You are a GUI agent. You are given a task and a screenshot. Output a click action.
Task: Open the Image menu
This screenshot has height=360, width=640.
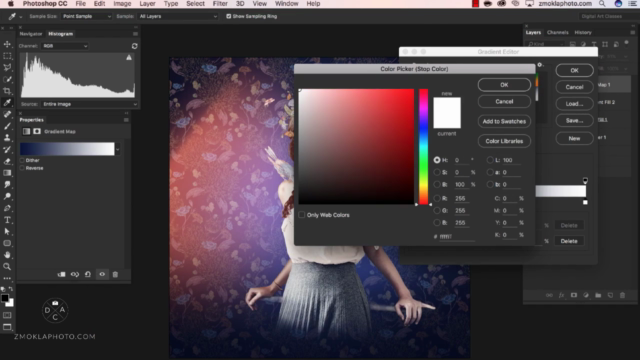click(122, 4)
